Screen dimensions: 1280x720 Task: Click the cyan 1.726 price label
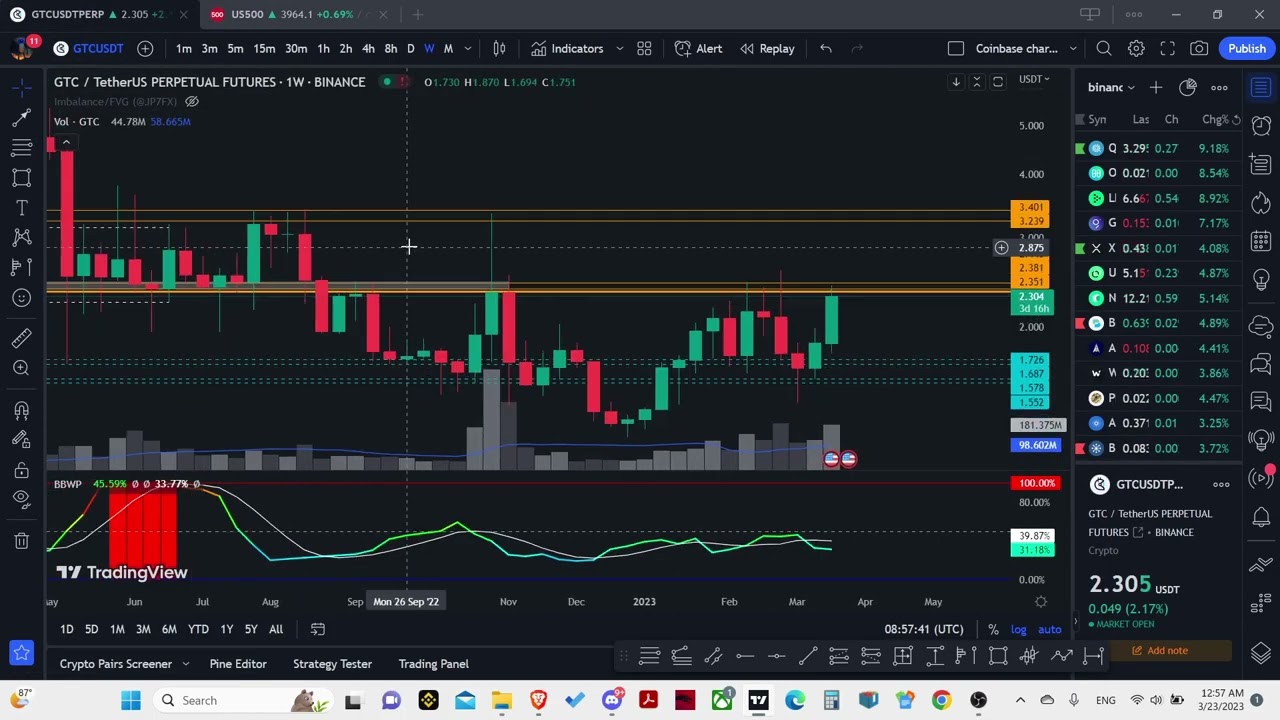coord(1030,360)
